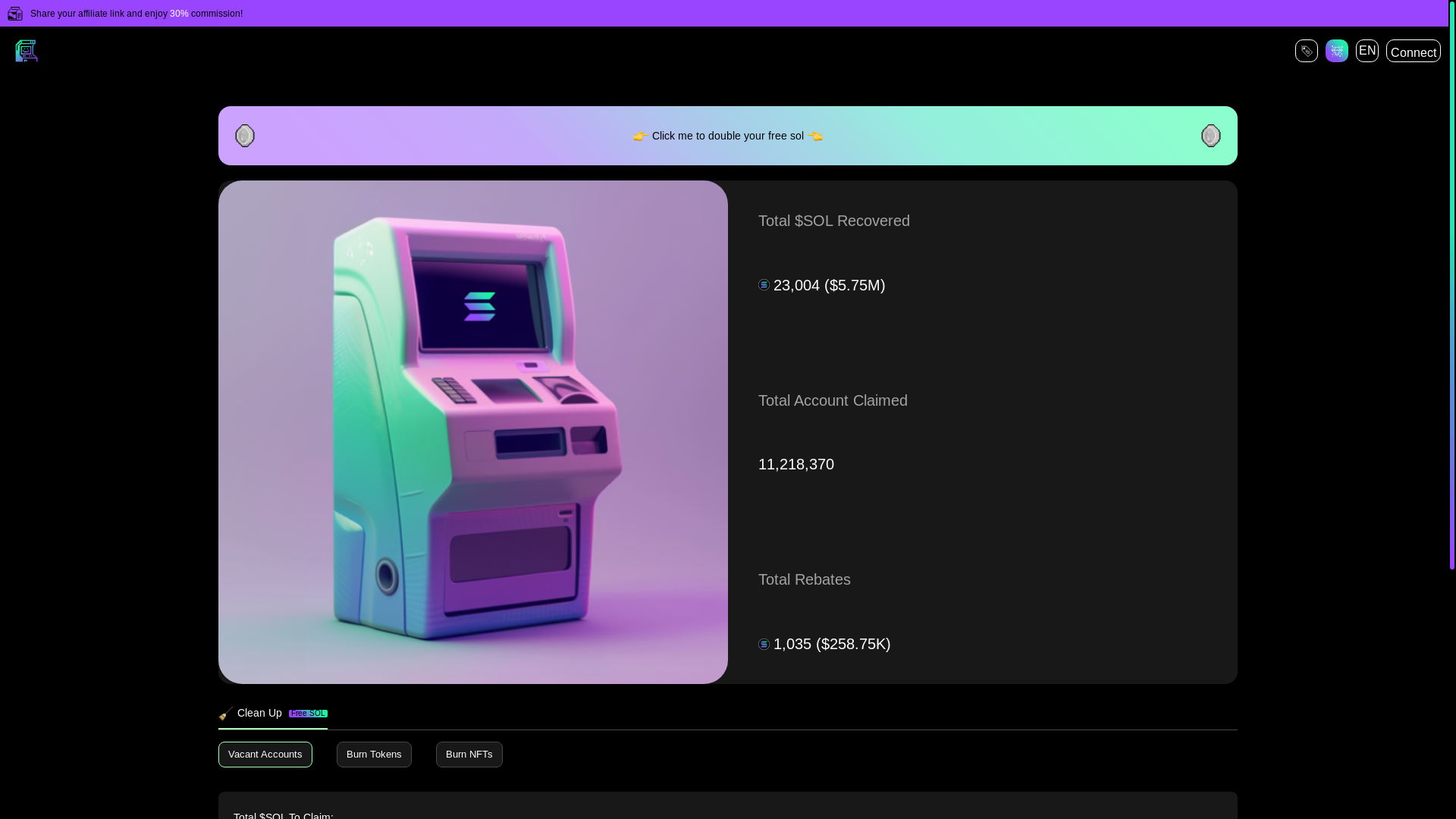Click the '1,035 ($258.75K)' rebates value
The image size is (1456, 819).
pyautogui.click(x=832, y=644)
